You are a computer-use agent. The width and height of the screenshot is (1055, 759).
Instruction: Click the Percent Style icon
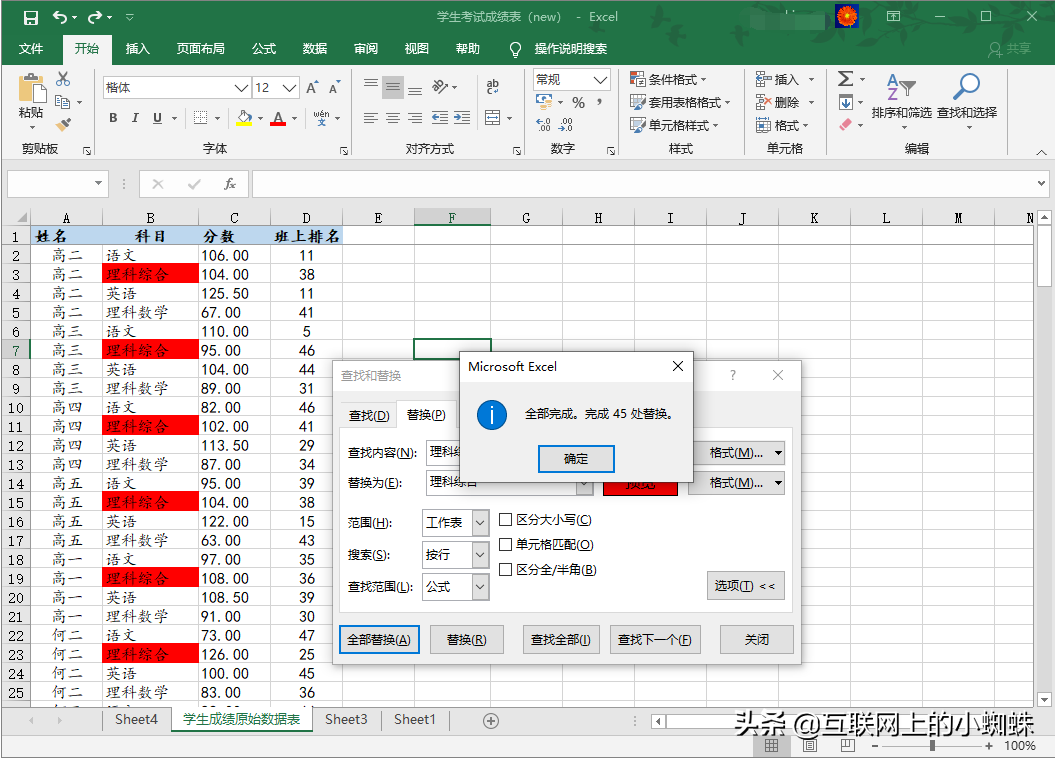pos(578,102)
